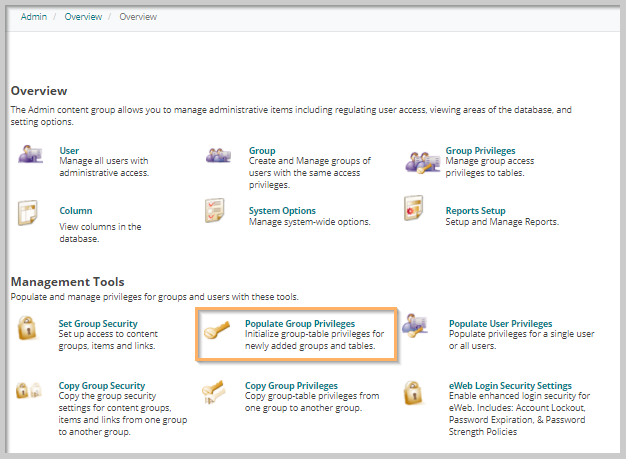Go to the Admin breadcrumb

click(34, 17)
